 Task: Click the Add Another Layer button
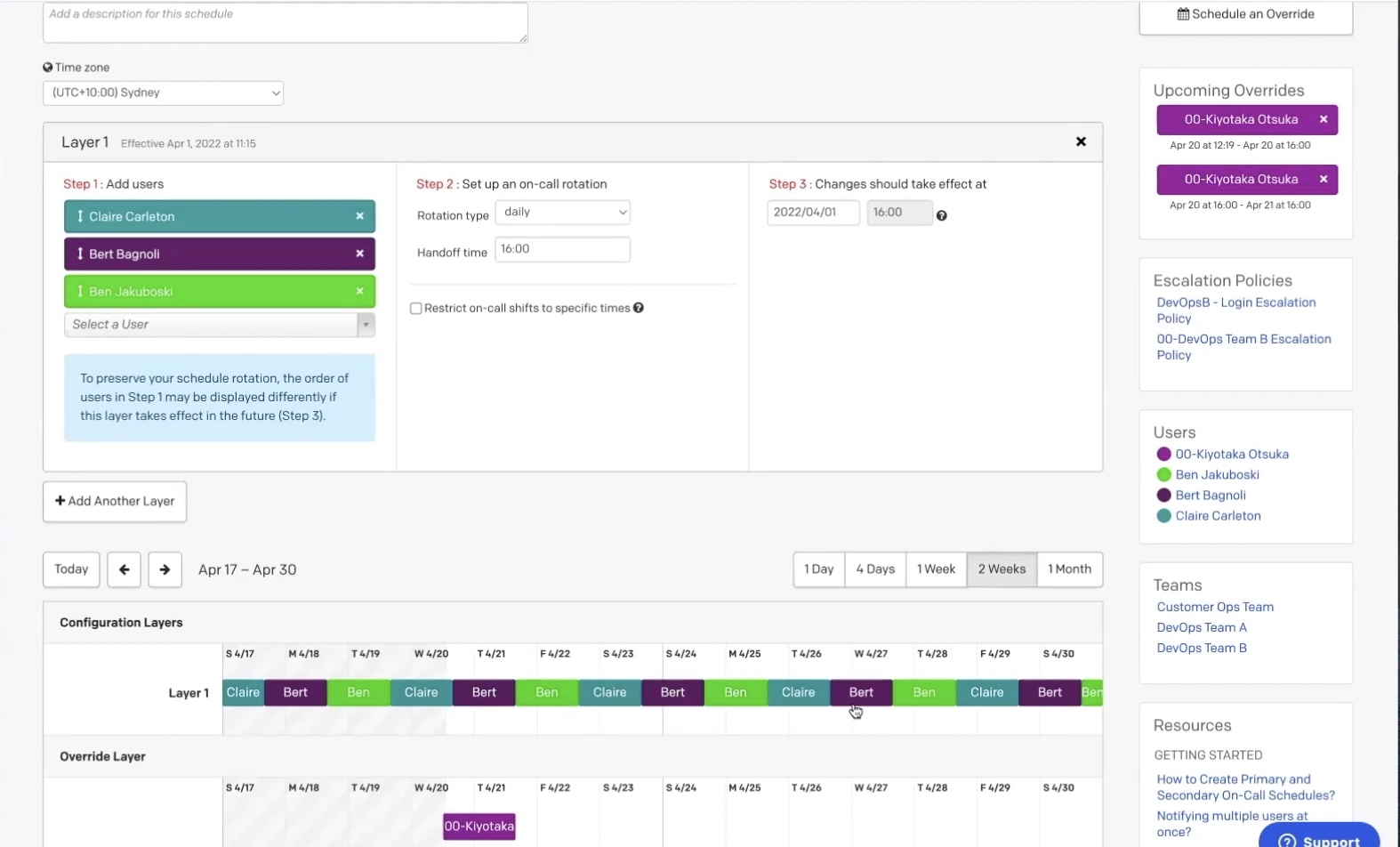(x=115, y=502)
